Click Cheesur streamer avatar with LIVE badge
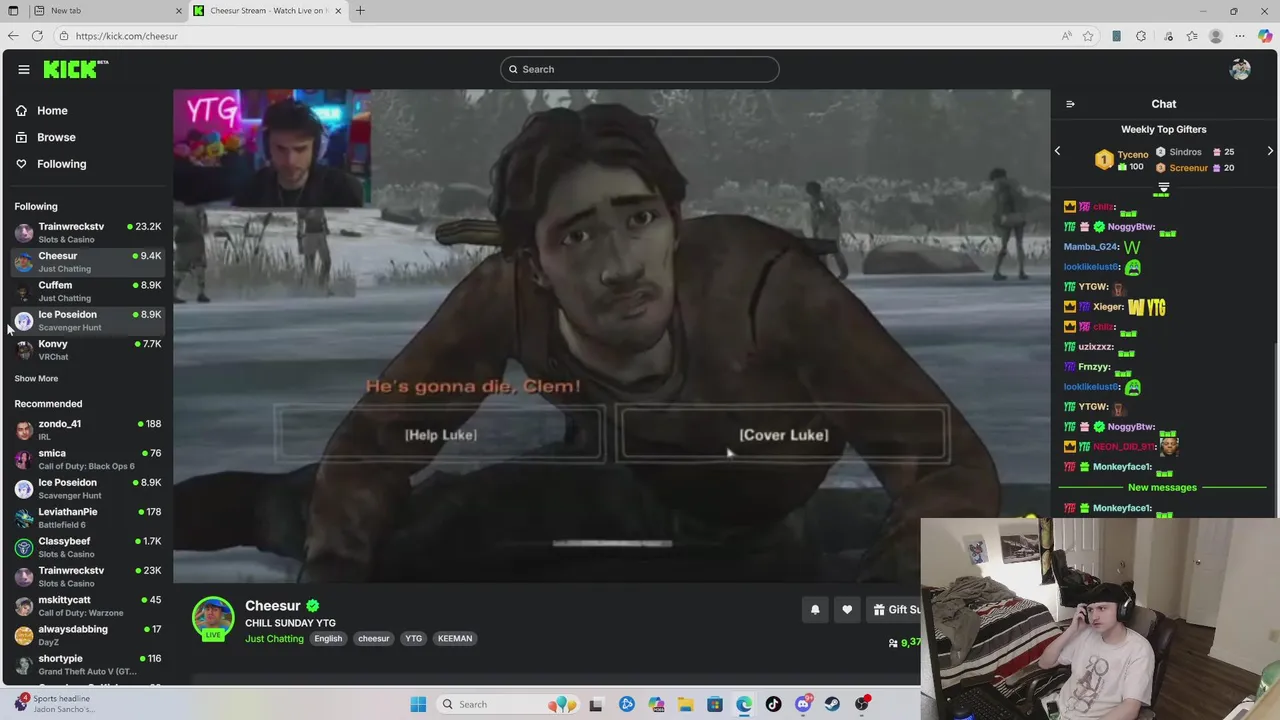 pyautogui.click(x=213, y=619)
